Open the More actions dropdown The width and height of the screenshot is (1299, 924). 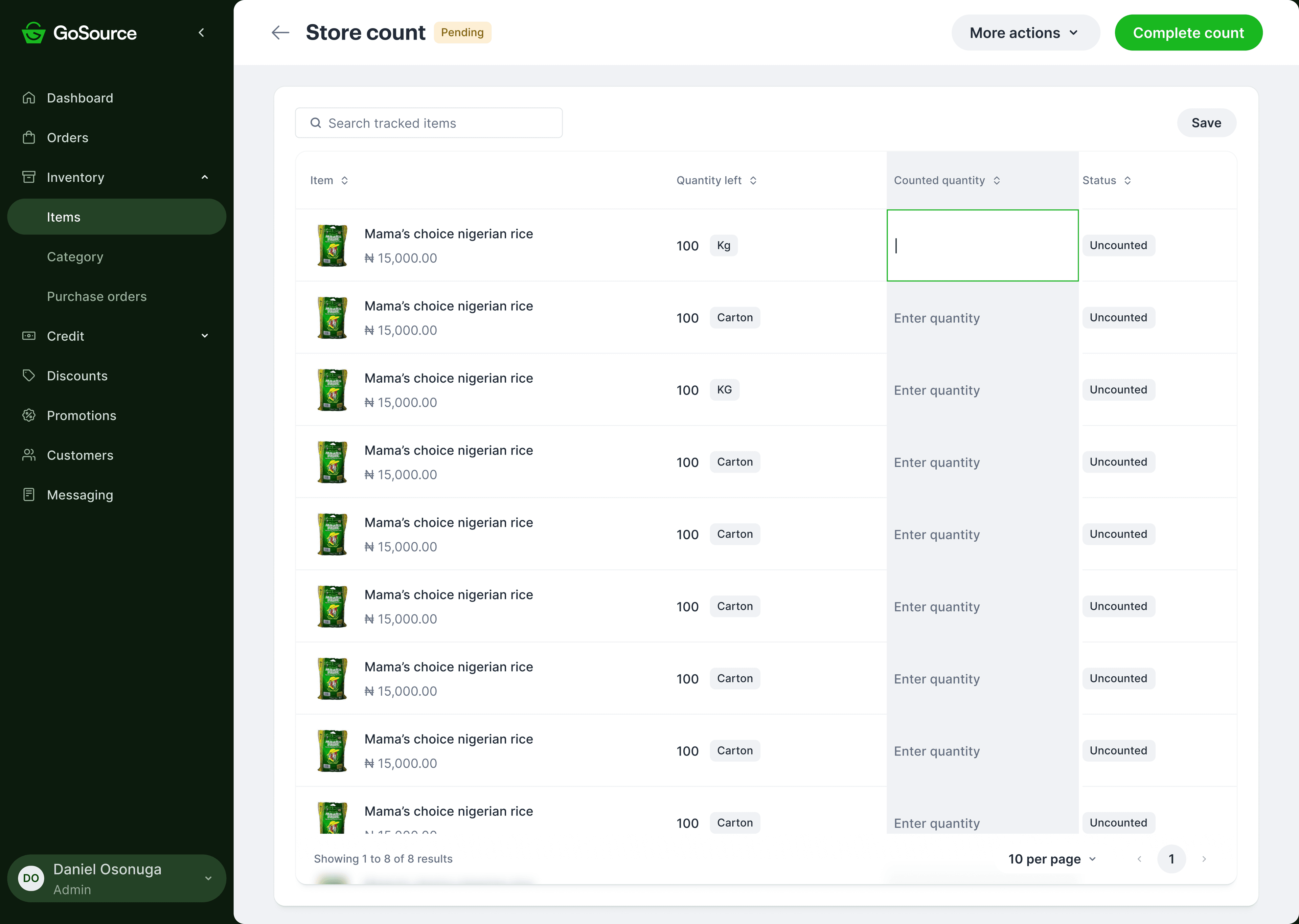pos(1025,32)
